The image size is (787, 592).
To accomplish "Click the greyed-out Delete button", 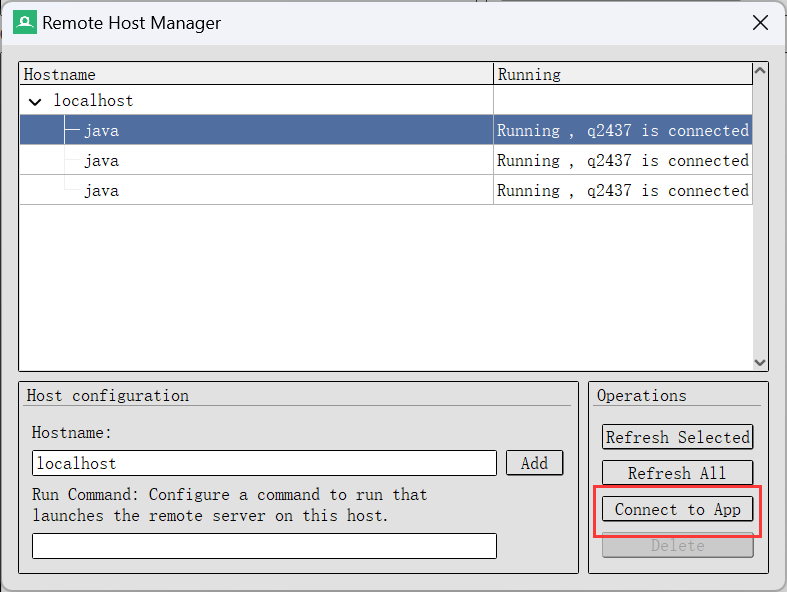I will (x=677, y=545).
